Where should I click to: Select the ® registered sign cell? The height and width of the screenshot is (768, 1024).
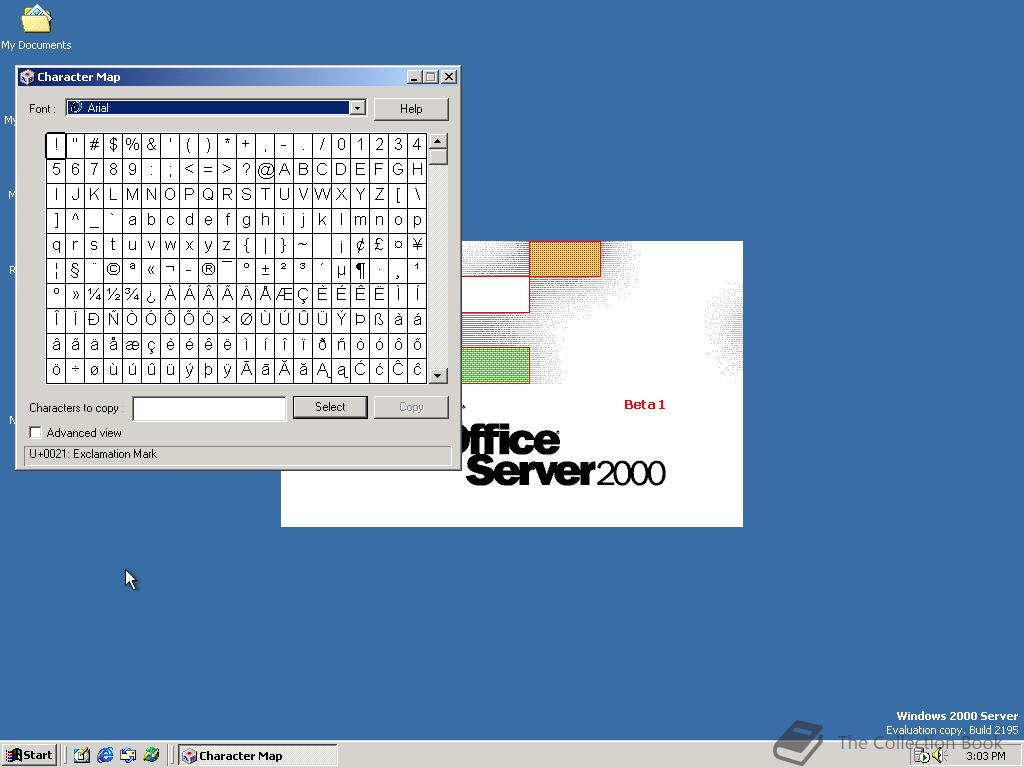(x=208, y=270)
